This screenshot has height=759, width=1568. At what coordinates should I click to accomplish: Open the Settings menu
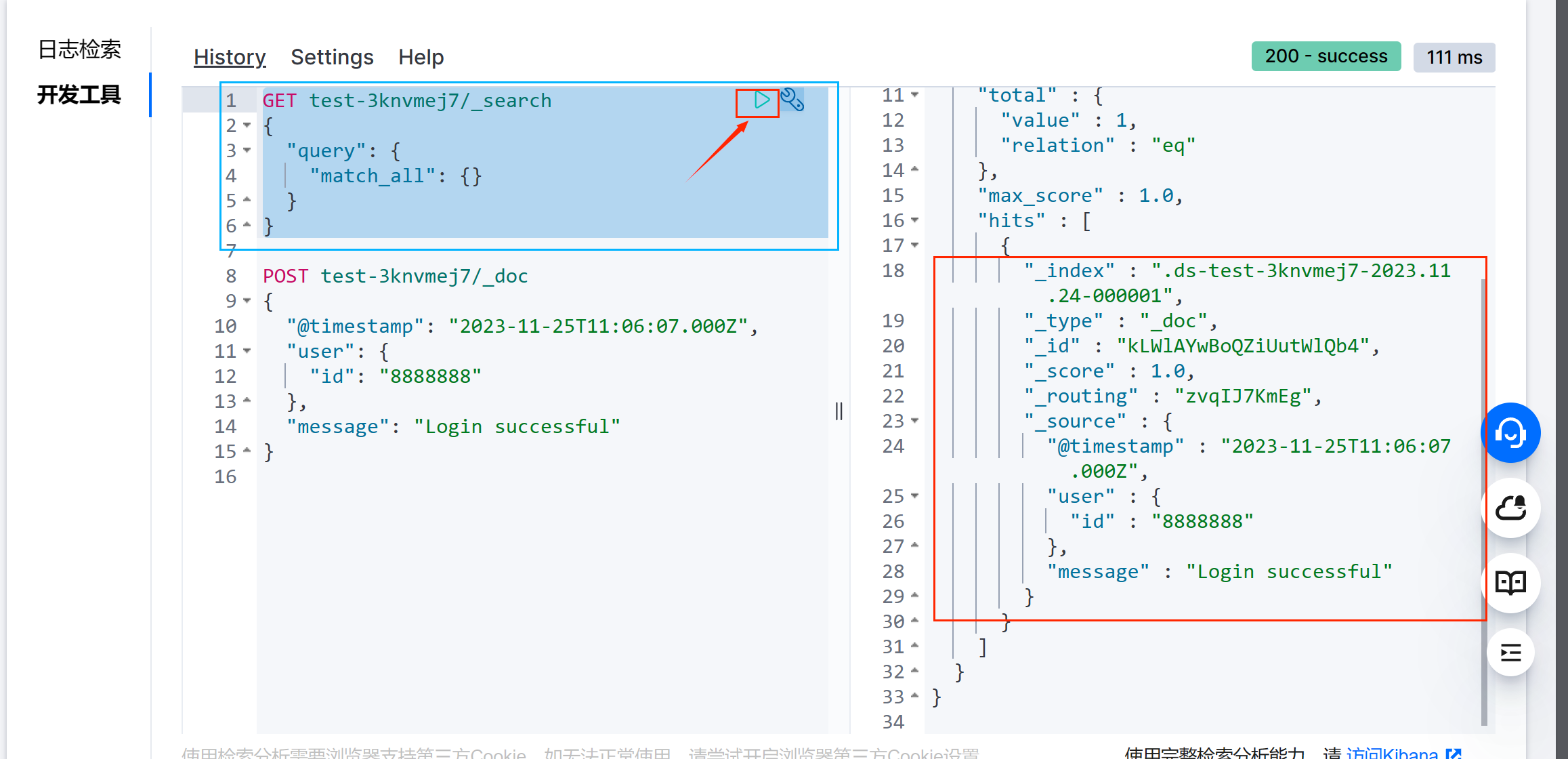pyautogui.click(x=332, y=57)
